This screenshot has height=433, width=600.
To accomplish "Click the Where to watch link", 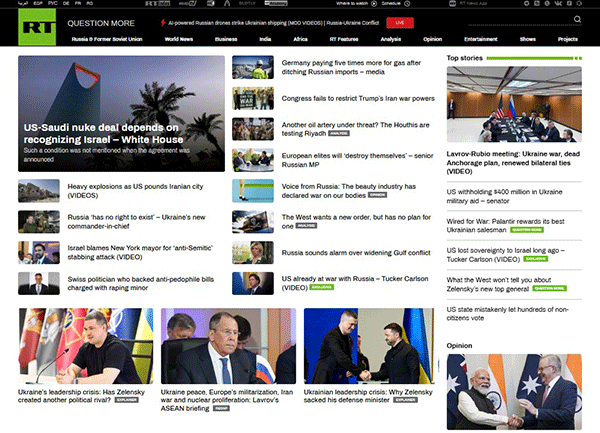I will [x=352, y=3].
